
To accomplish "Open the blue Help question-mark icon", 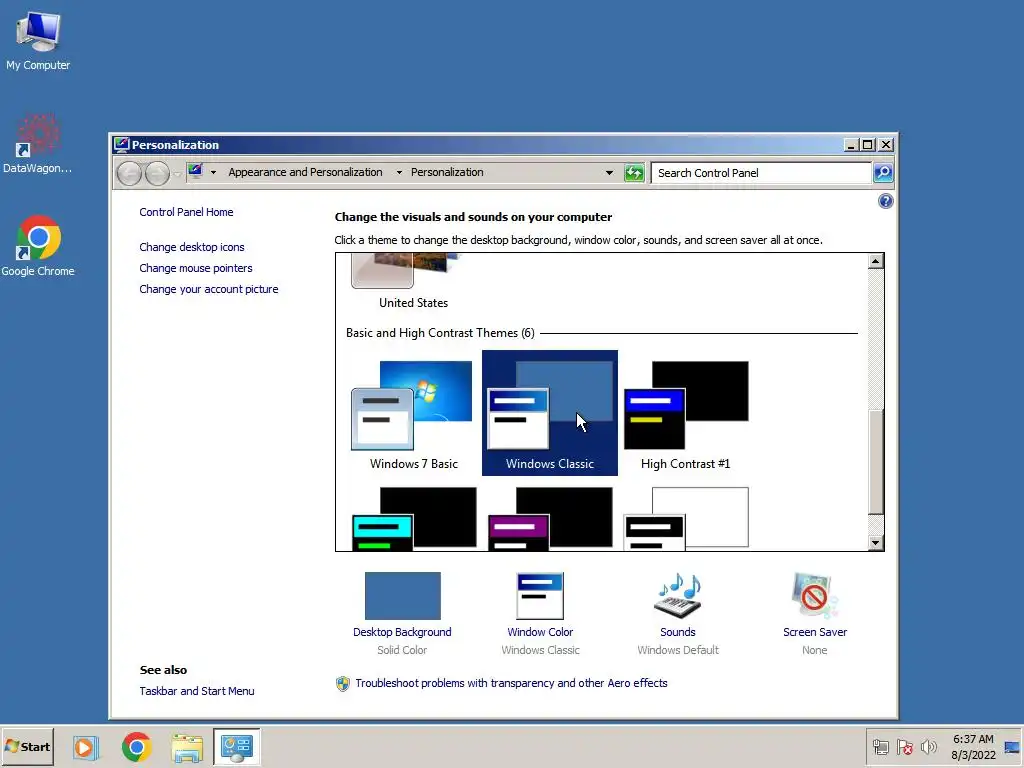I will point(886,201).
